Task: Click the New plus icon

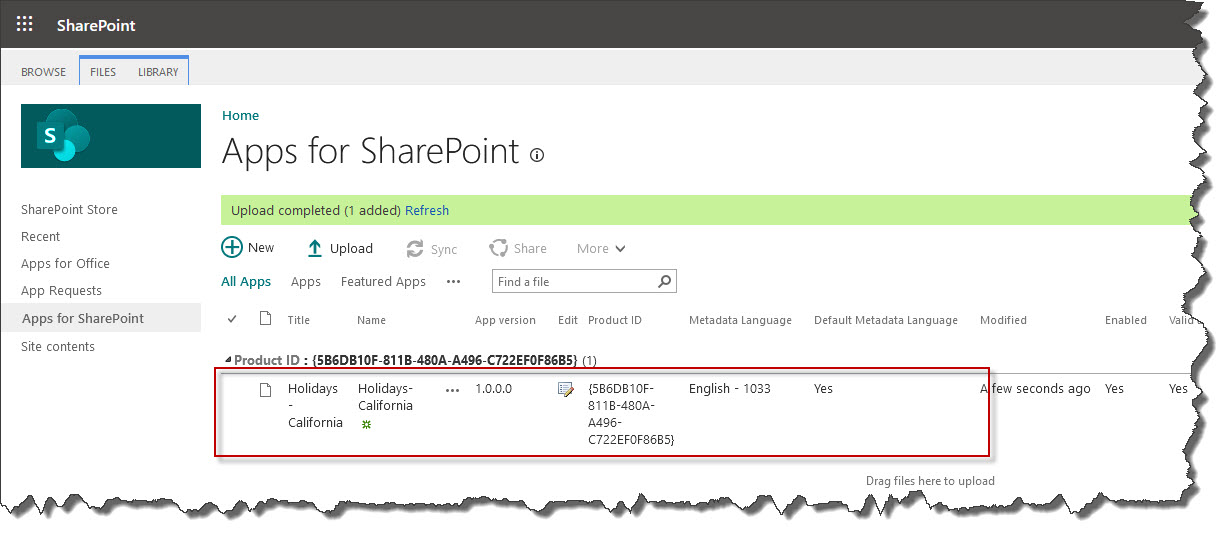Action: [232, 248]
